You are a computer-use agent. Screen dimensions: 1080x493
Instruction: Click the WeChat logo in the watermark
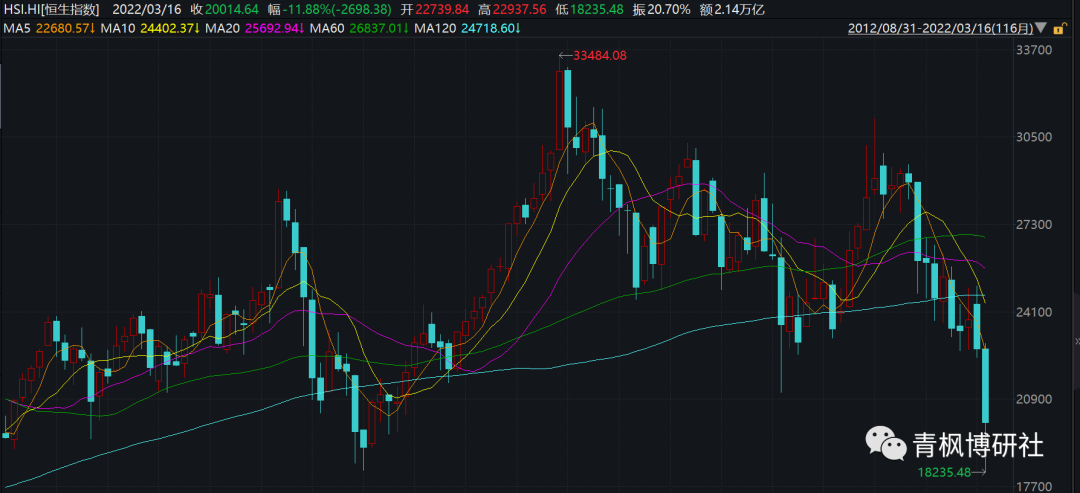pyautogui.click(x=884, y=442)
